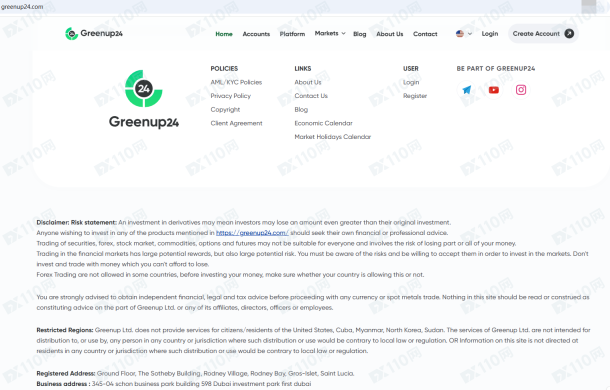Image resolution: width=610 pixels, height=390 pixels.
Task: Click the Restricted Regions label
Action: (x=65, y=330)
